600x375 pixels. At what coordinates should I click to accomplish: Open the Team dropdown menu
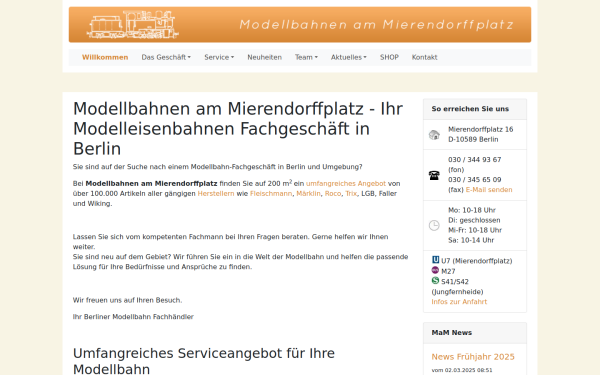tap(306, 57)
